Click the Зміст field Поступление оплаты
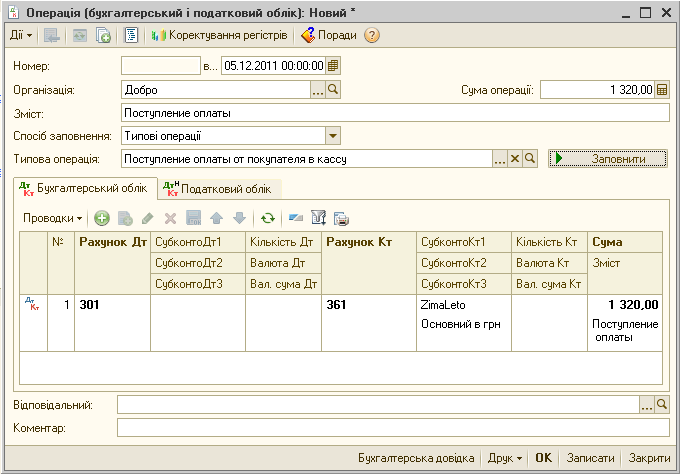Image resolution: width=680 pixels, height=474 pixels. click(x=395, y=113)
